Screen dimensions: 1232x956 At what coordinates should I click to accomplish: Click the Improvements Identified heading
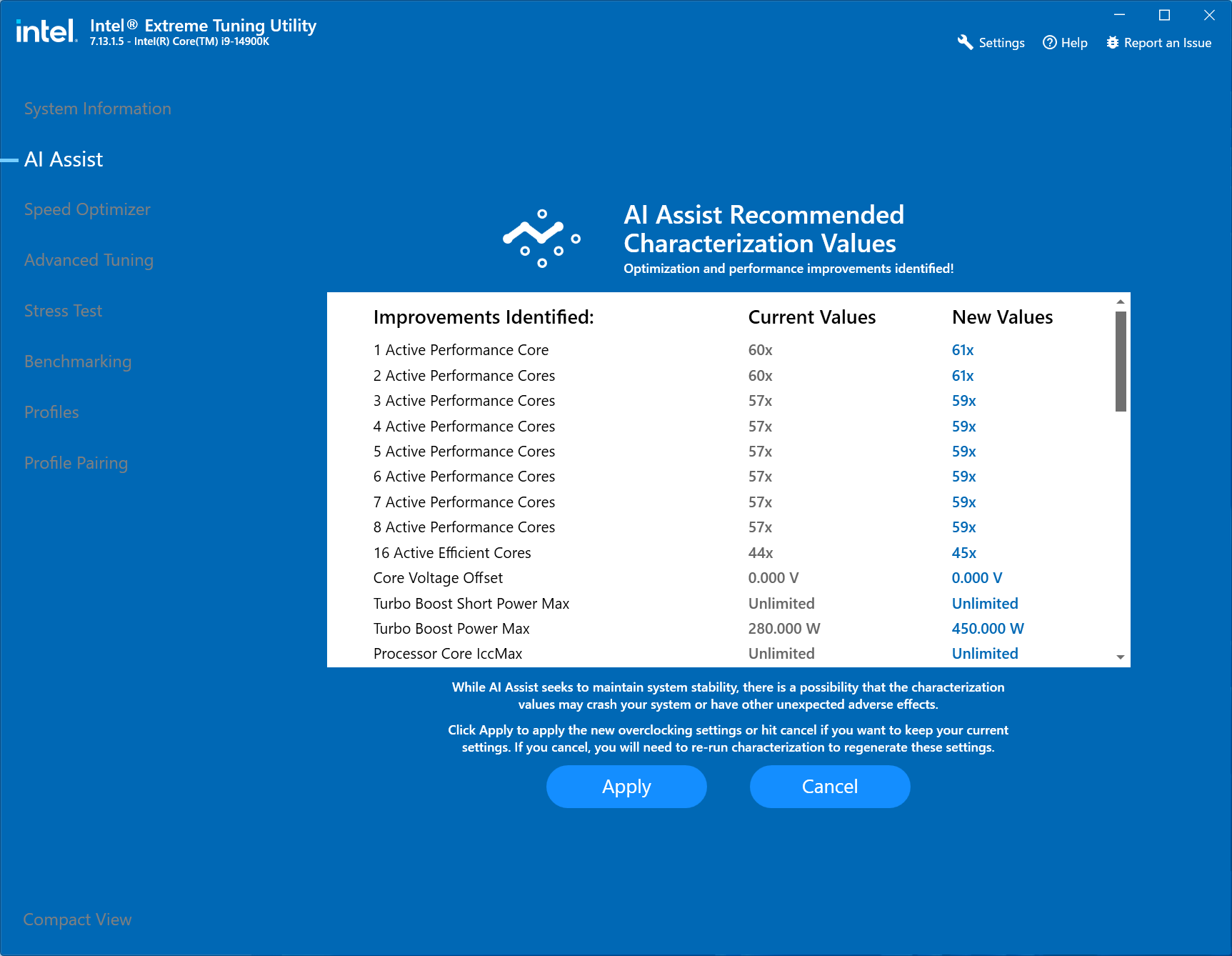coord(484,317)
